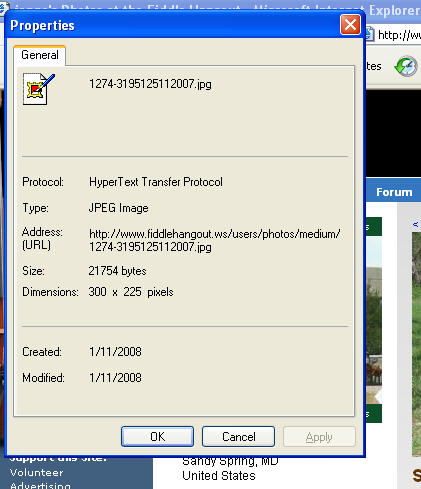Image resolution: width=421 pixels, height=489 pixels.
Task: Click the Cancel button
Action: [x=238, y=436]
